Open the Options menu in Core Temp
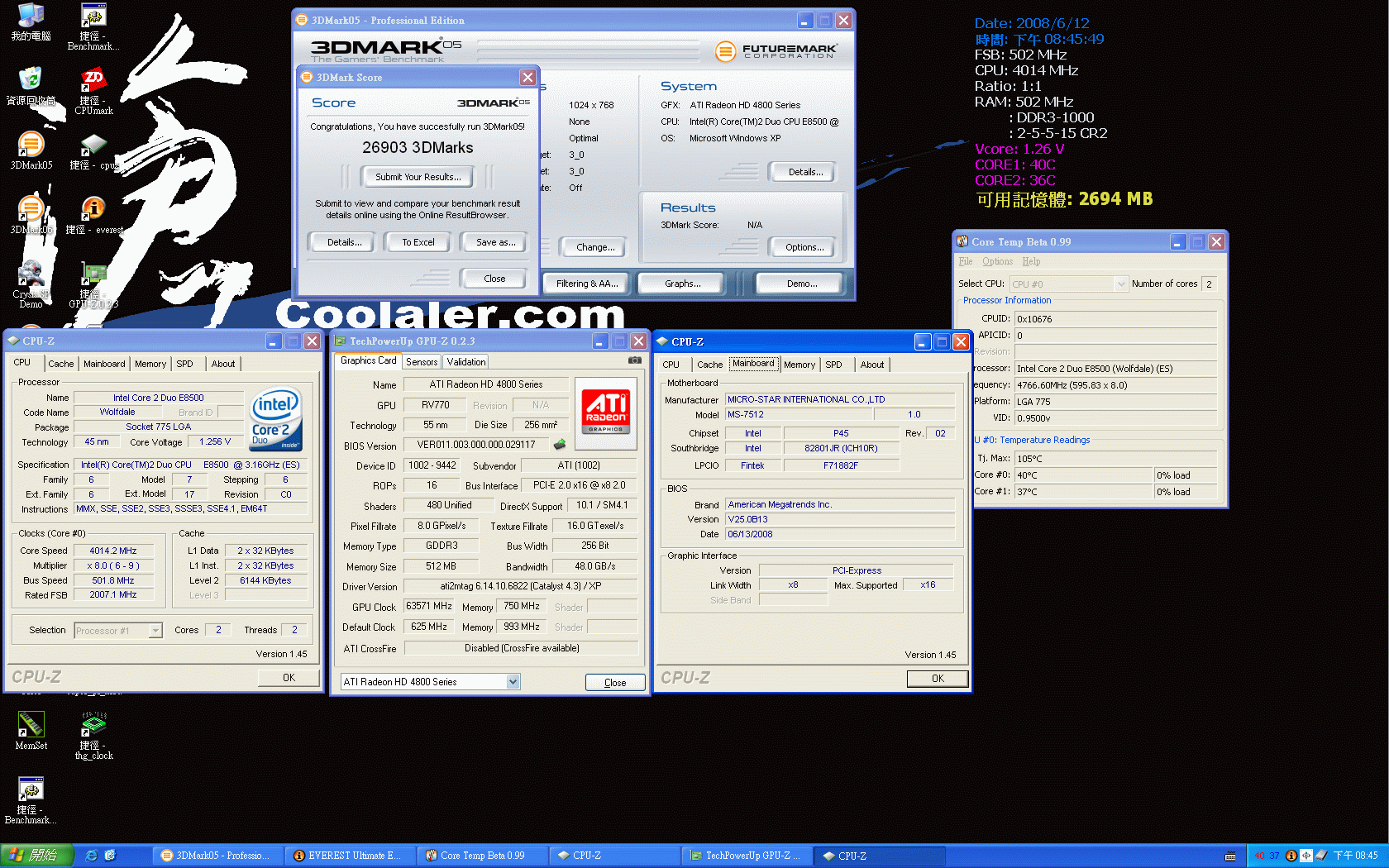This screenshot has height=868, width=1389. coord(997,261)
